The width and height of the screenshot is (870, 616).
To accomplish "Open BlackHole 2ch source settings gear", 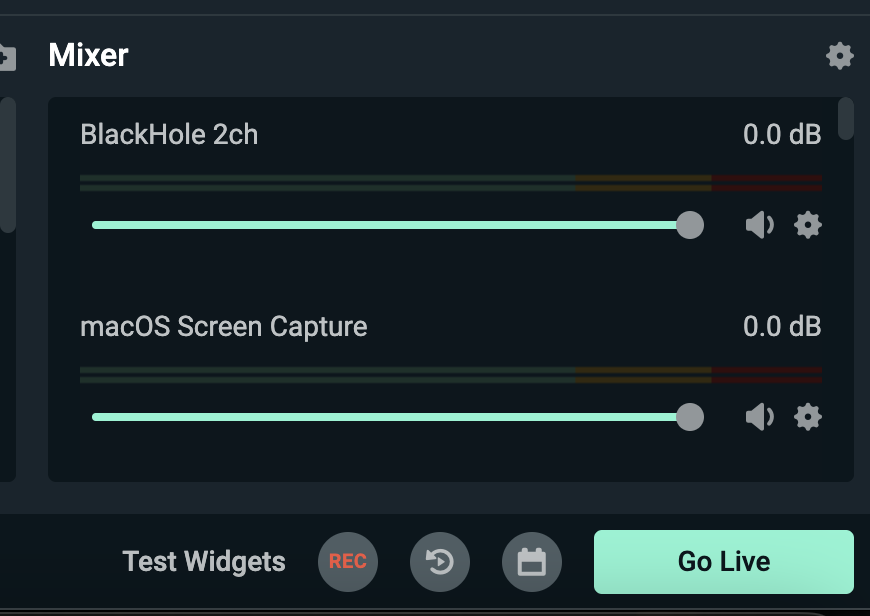I will [808, 225].
